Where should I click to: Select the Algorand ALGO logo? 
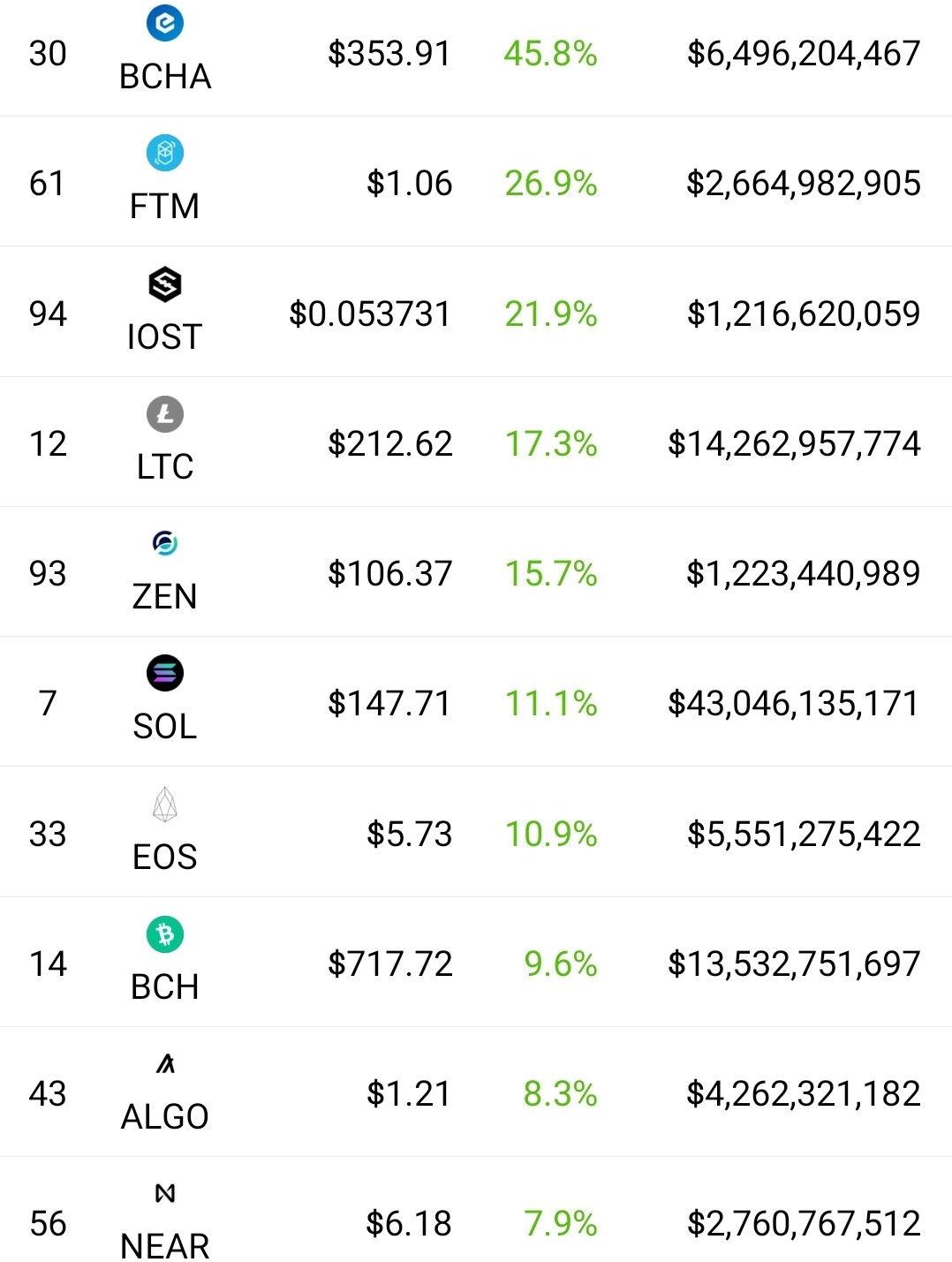click(x=165, y=1064)
